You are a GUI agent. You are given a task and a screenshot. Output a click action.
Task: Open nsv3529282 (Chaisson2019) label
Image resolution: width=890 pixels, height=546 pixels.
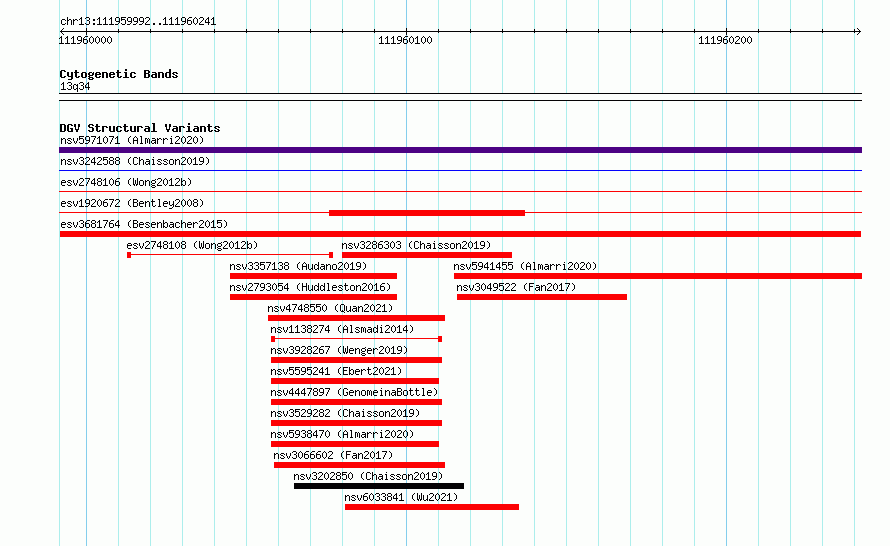[x=345, y=413]
